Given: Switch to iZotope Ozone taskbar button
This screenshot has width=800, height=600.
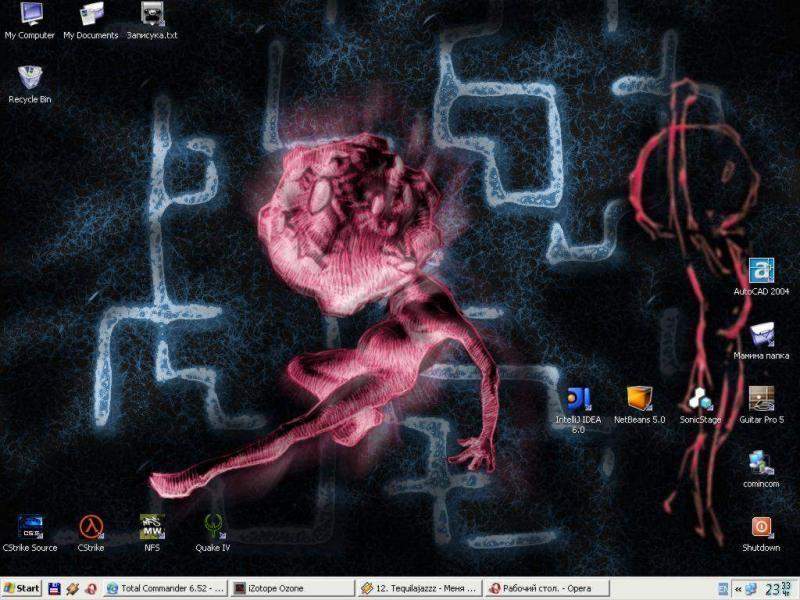Looking at the screenshot, I should [292, 588].
